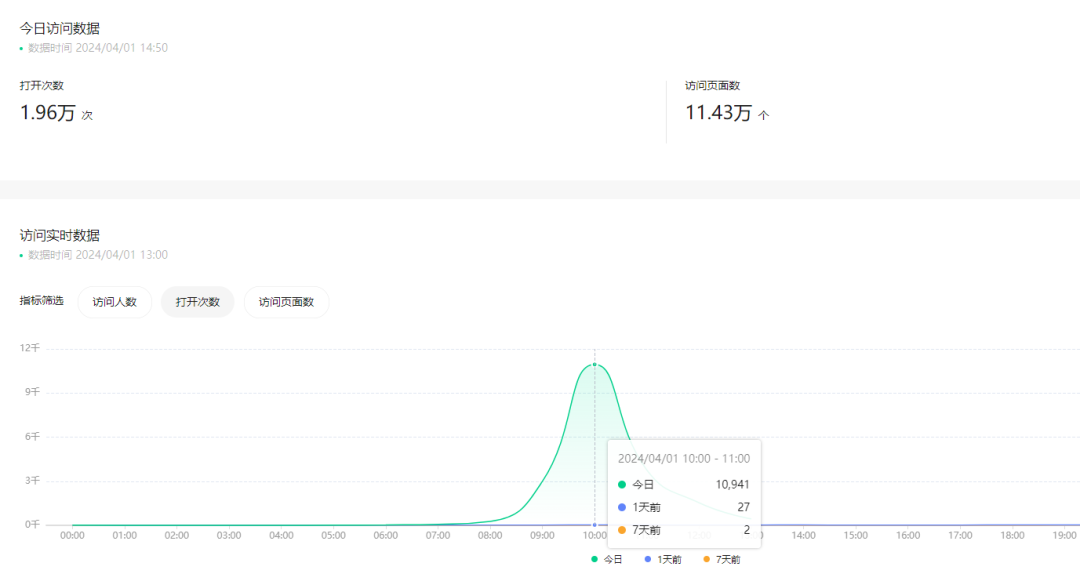This screenshot has height=581, width=1080.
Task: Click the 19:00 x-axis label
Action: [1064, 536]
